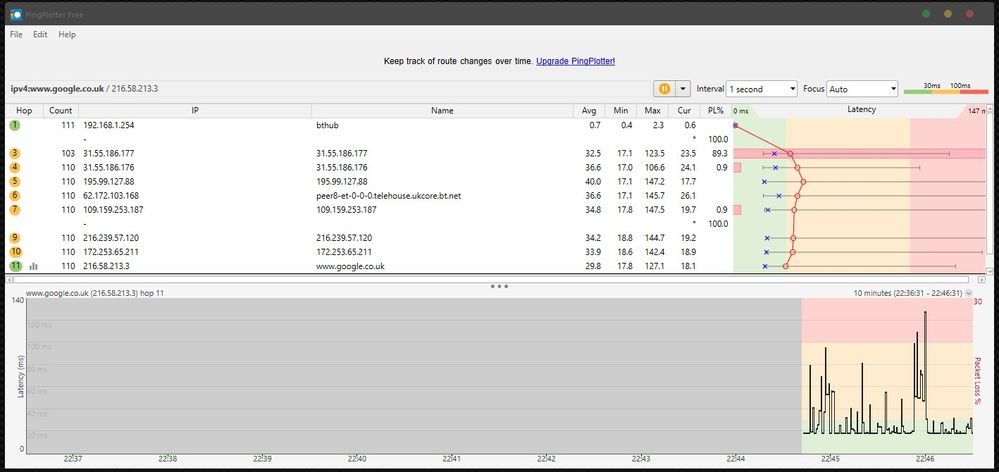
Task: Open the dropdown arrow beside the pause button
Action: click(x=683, y=89)
